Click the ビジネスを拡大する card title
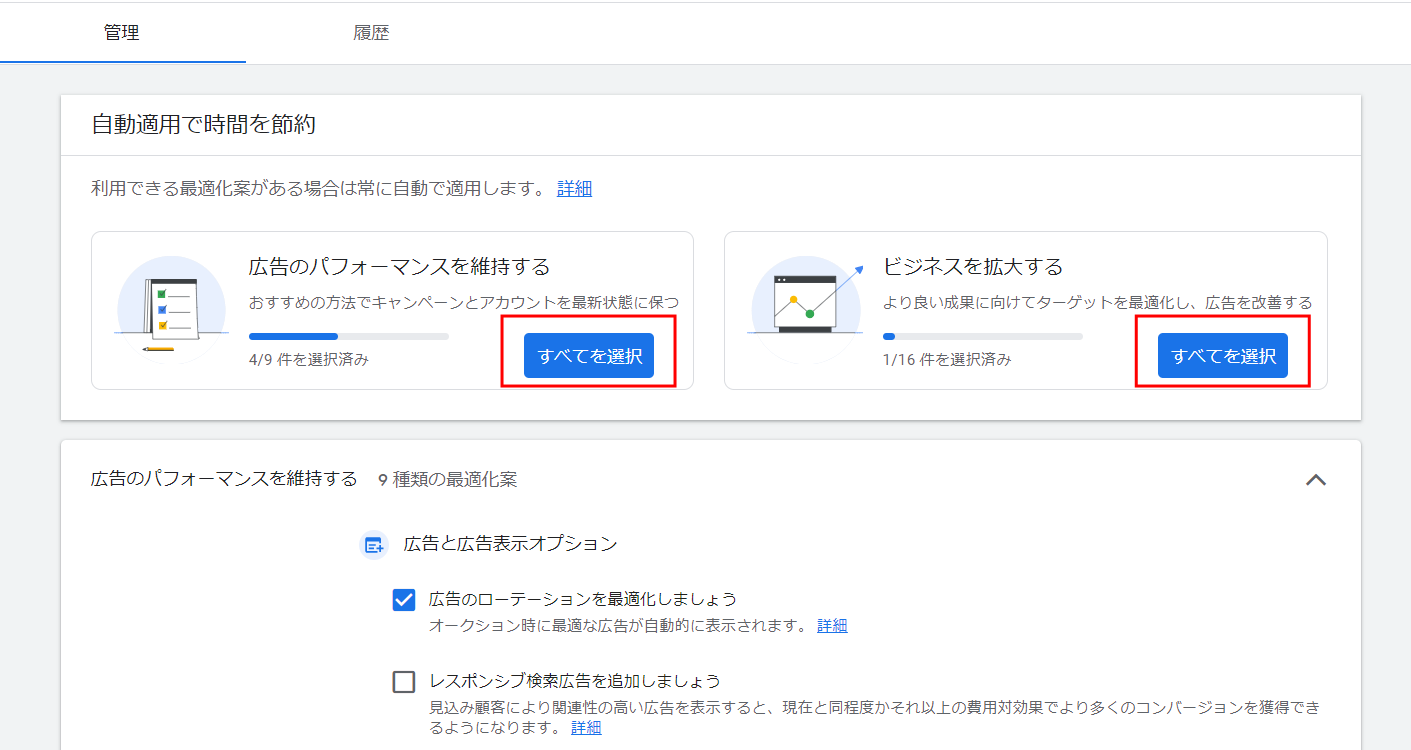 [x=972, y=267]
